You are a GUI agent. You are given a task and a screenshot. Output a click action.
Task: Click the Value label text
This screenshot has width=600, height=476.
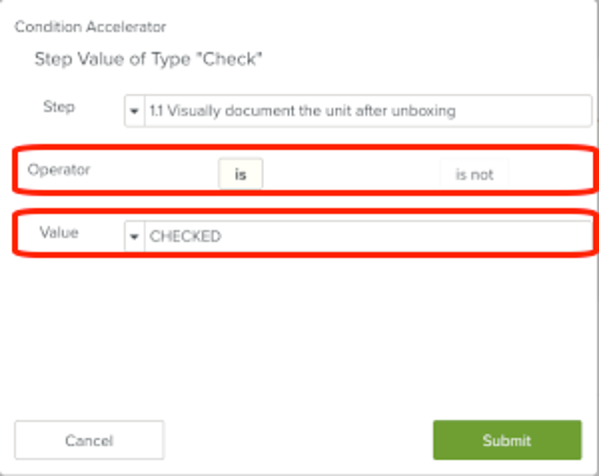(x=59, y=232)
